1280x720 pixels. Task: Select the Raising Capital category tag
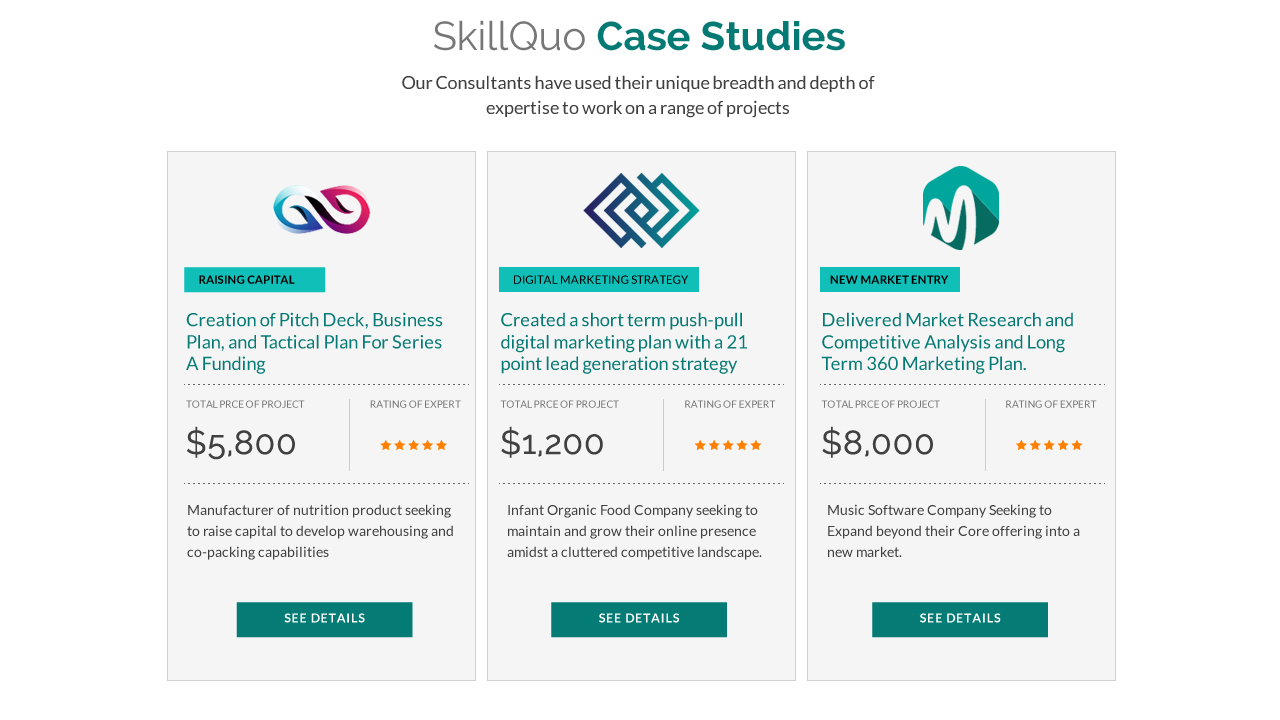(x=254, y=280)
